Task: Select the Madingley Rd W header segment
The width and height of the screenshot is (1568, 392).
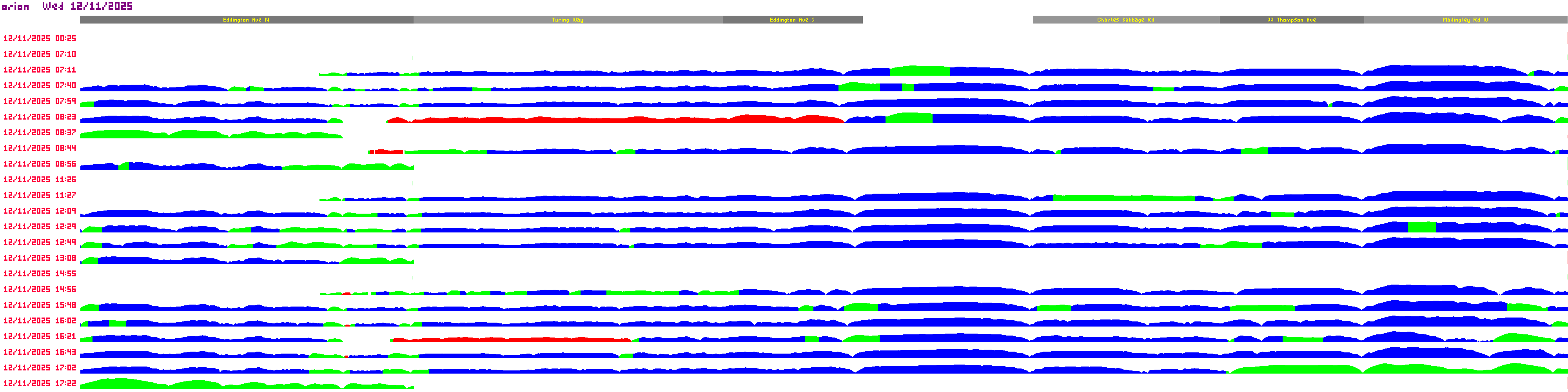Action: click(x=1465, y=20)
